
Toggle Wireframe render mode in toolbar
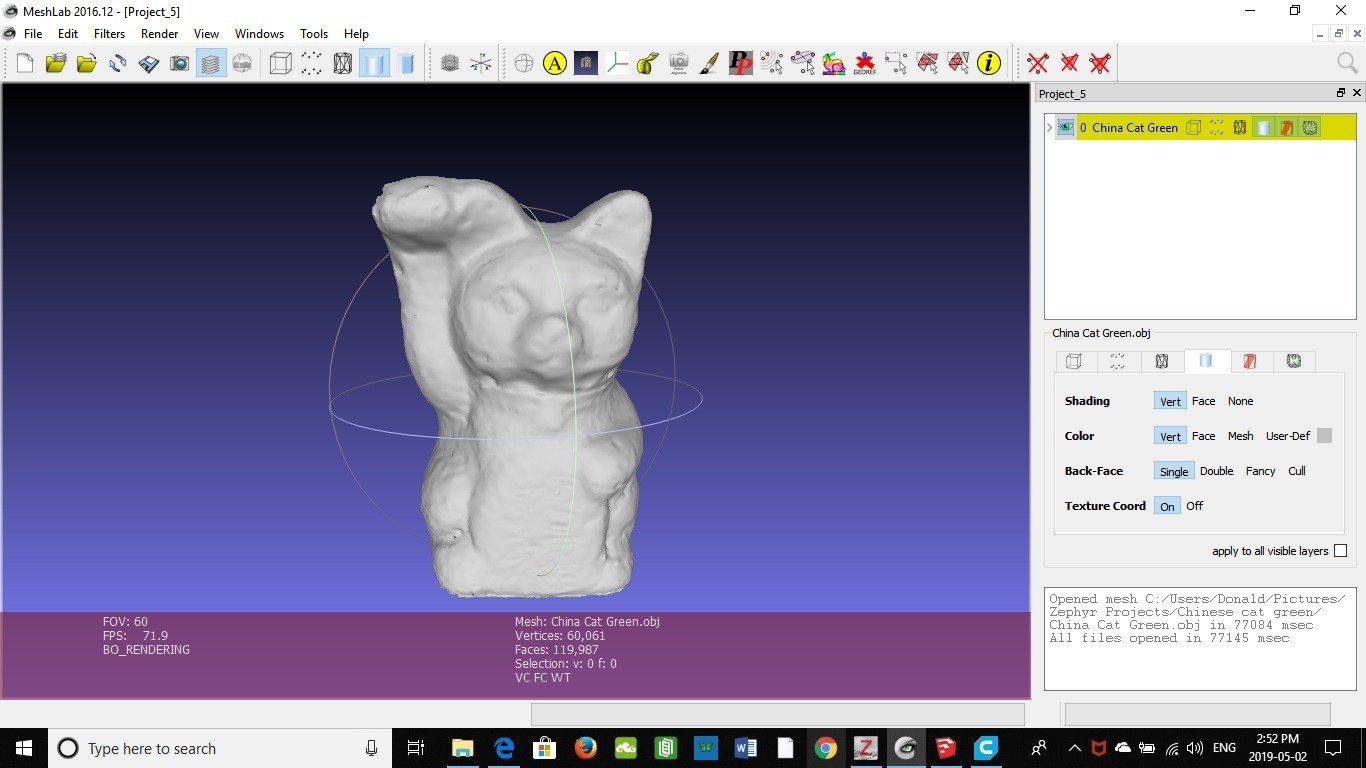point(343,64)
